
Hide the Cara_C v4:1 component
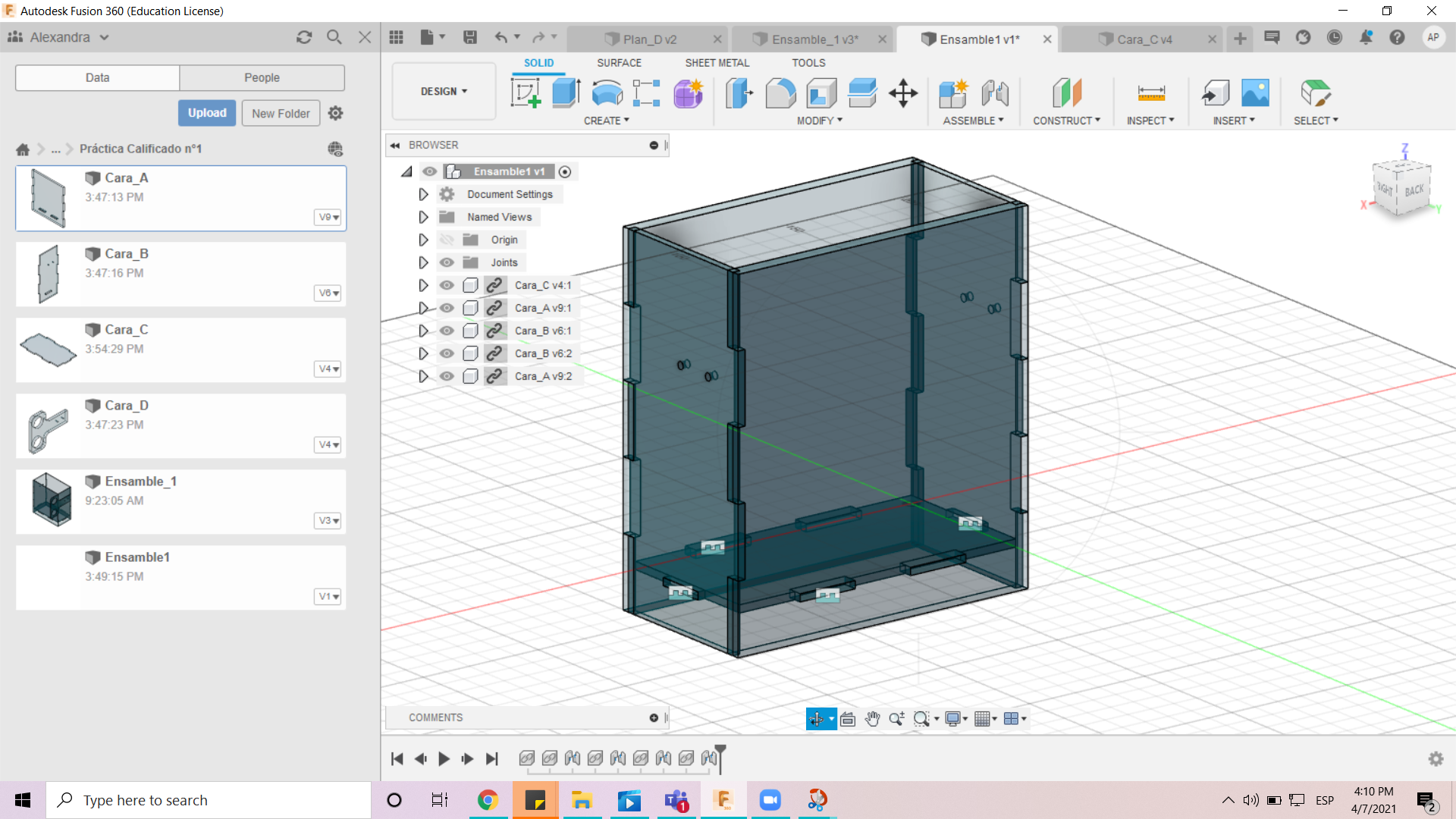[x=447, y=285]
